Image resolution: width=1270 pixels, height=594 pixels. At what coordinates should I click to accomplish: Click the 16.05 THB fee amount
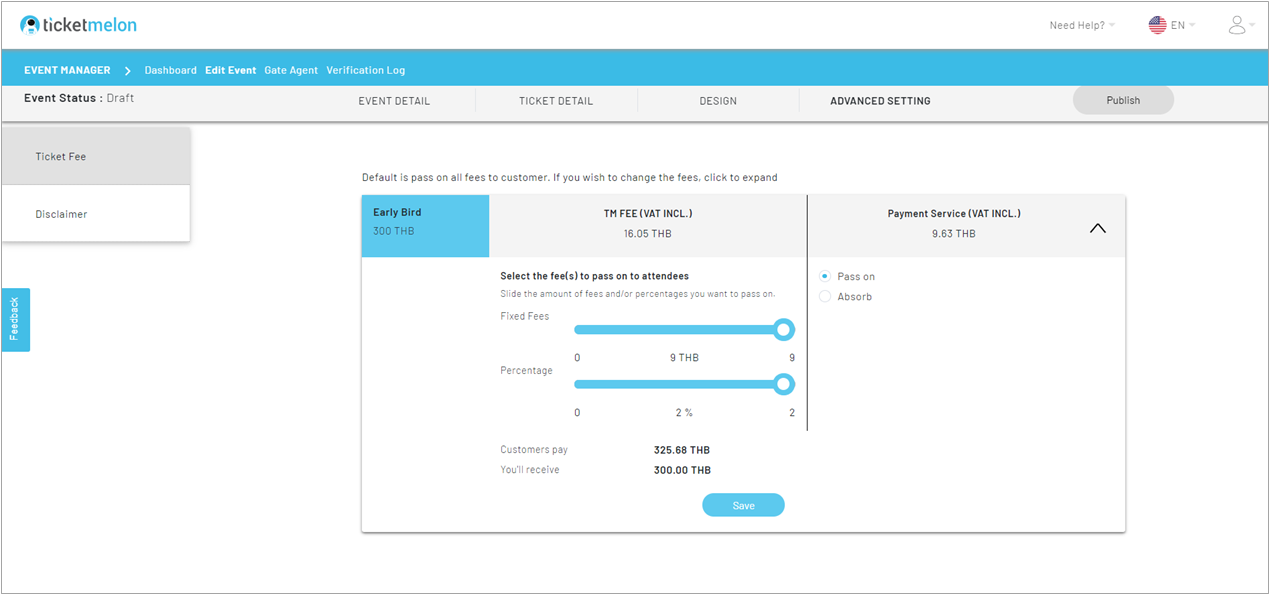click(x=648, y=233)
